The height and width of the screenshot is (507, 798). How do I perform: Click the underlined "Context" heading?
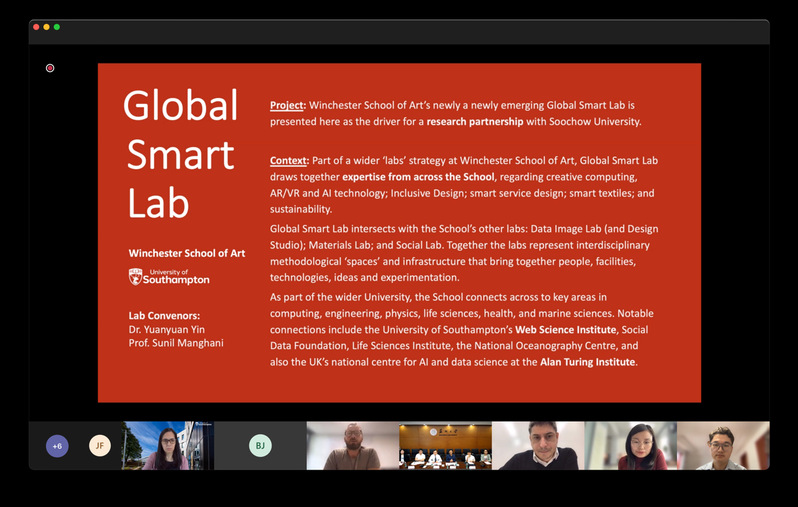pyautogui.click(x=288, y=160)
